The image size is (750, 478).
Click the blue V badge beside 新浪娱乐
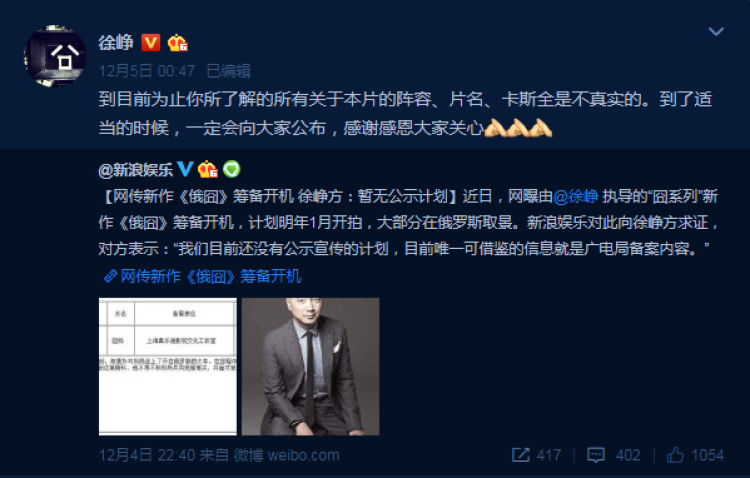pos(185,169)
